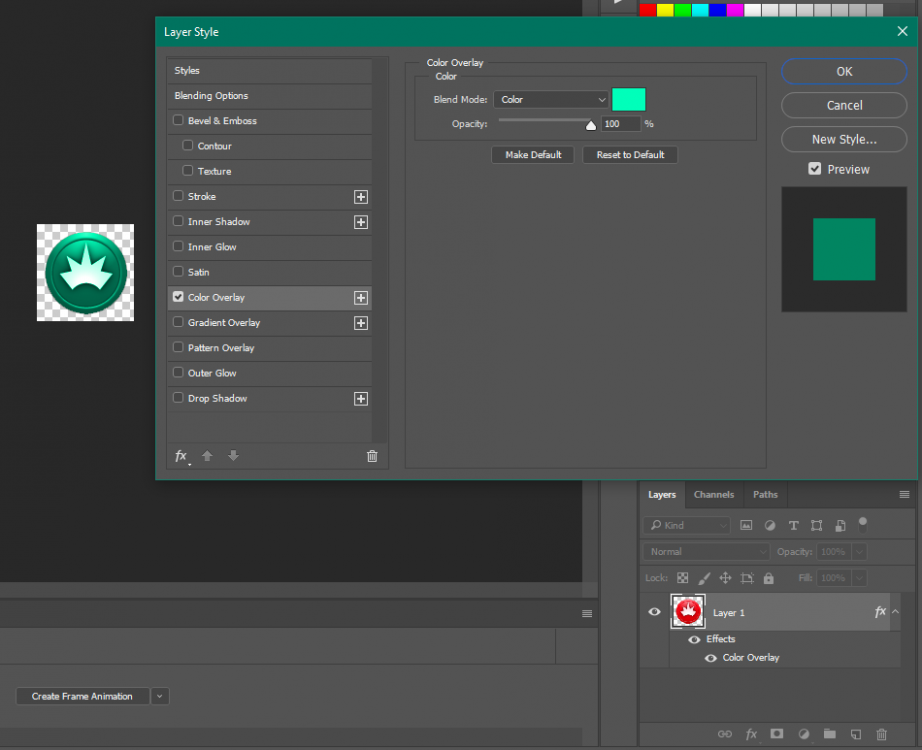922x750 pixels.
Task: Enable Texture checkbox
Action: [x=188, y=171]
